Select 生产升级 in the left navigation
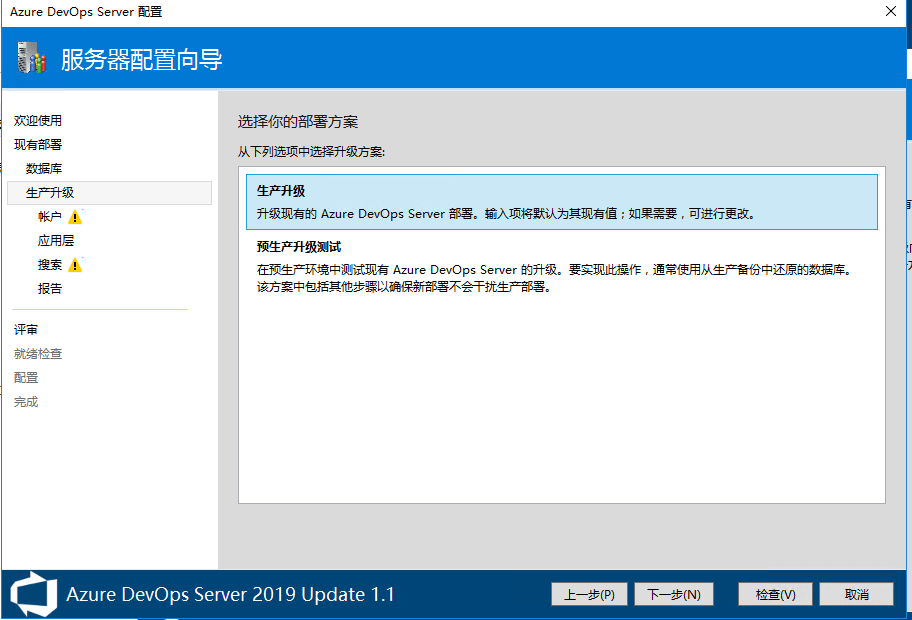The image size is (912, 620). point(50,193)
